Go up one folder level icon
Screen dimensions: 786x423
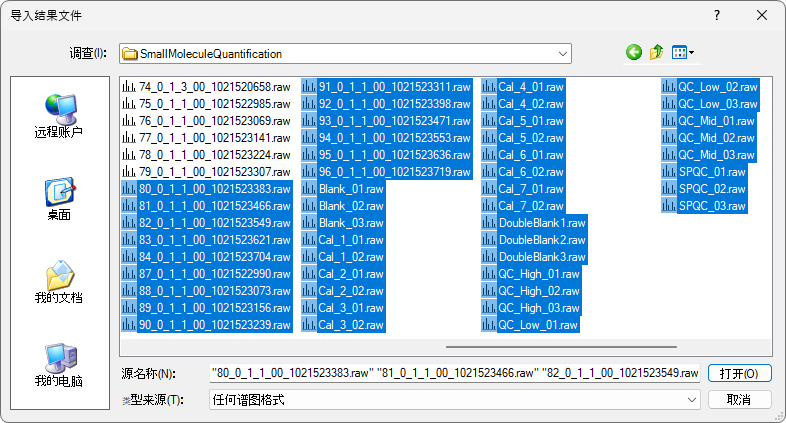(x=657, y=53)
